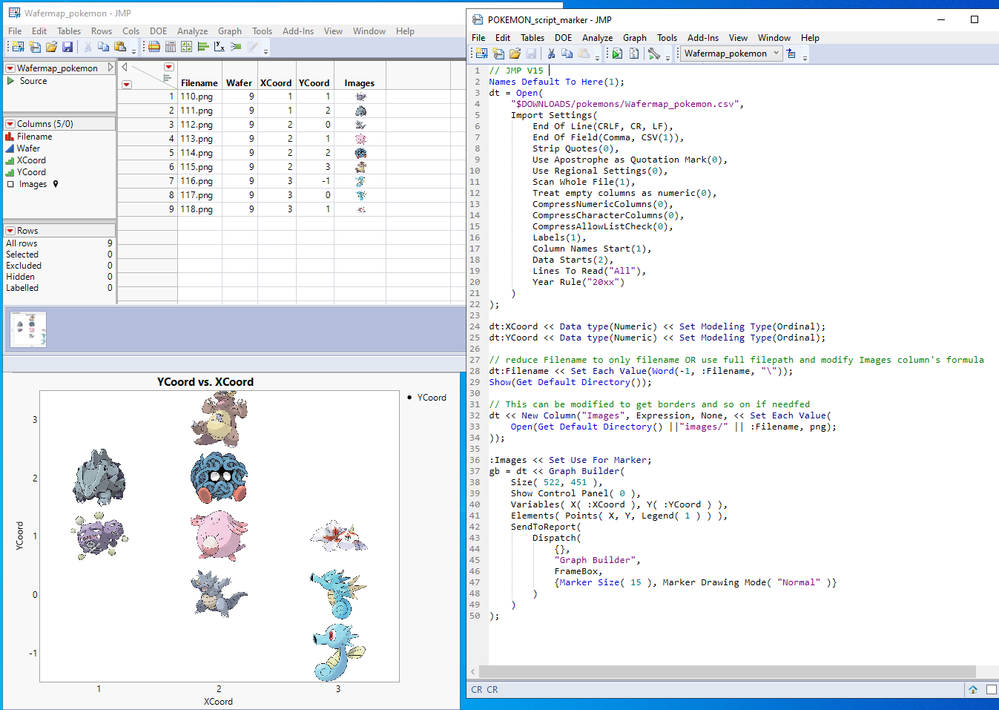Click the graph preview thumbnail in the data table
The image size is (999, 710).
click(x=27, y=328)
